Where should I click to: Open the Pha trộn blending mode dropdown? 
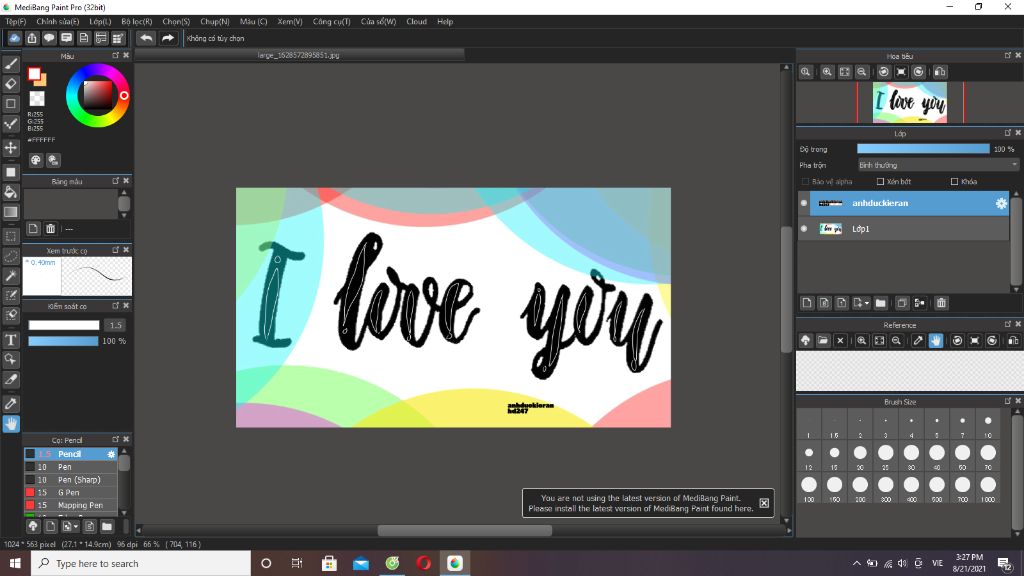(938, 165)
